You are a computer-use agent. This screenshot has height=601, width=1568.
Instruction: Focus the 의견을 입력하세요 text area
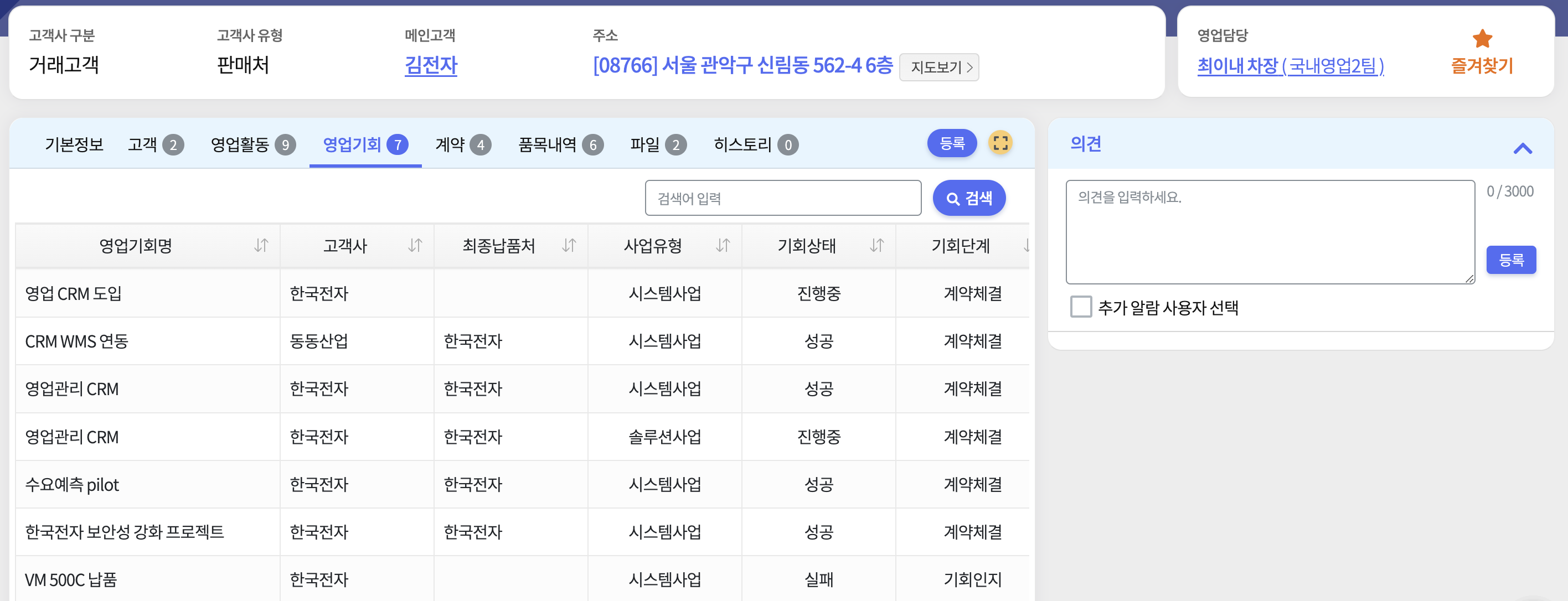1269,232
